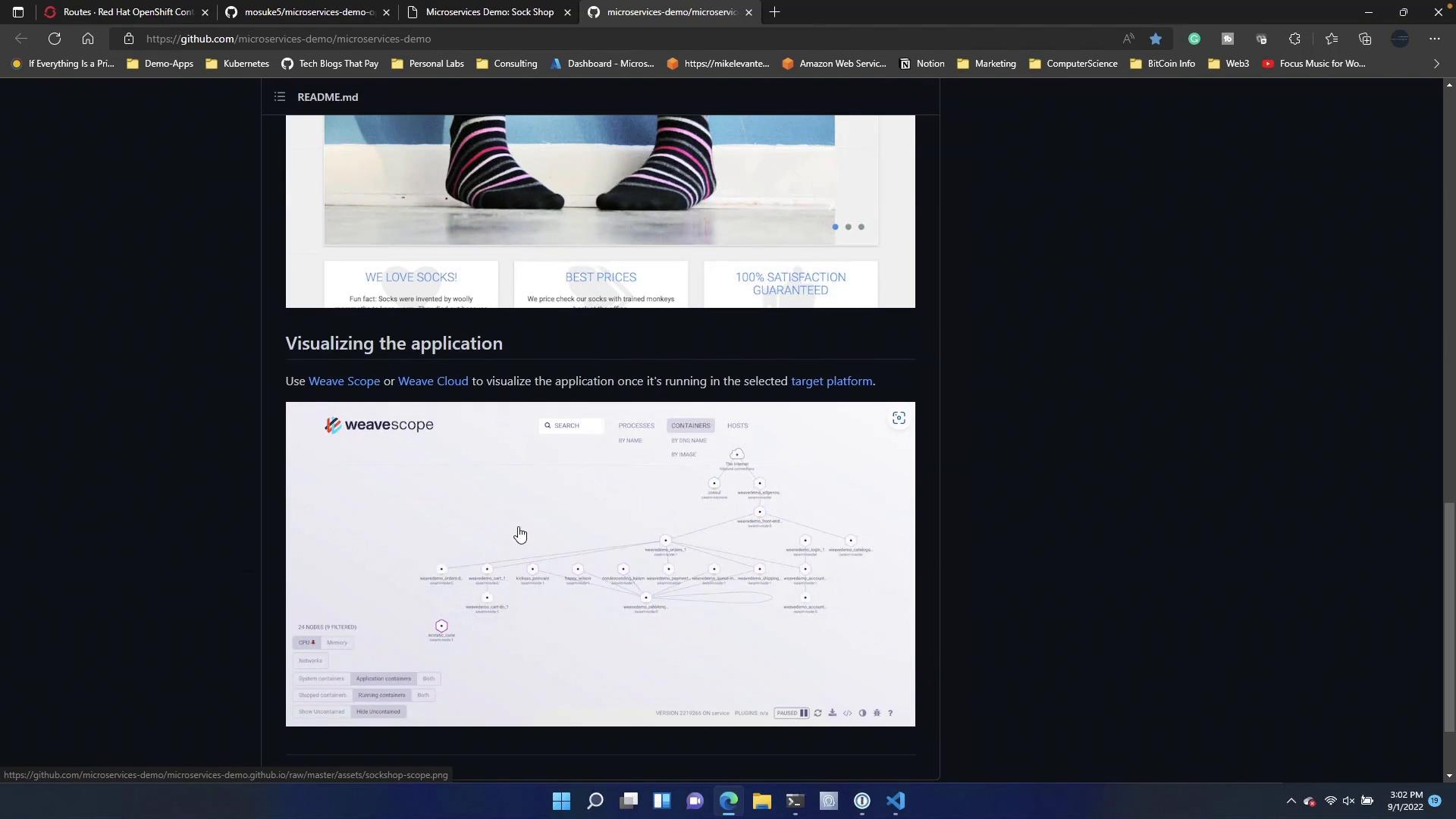Click the github.com address bar URL

[x=288, y=39]
